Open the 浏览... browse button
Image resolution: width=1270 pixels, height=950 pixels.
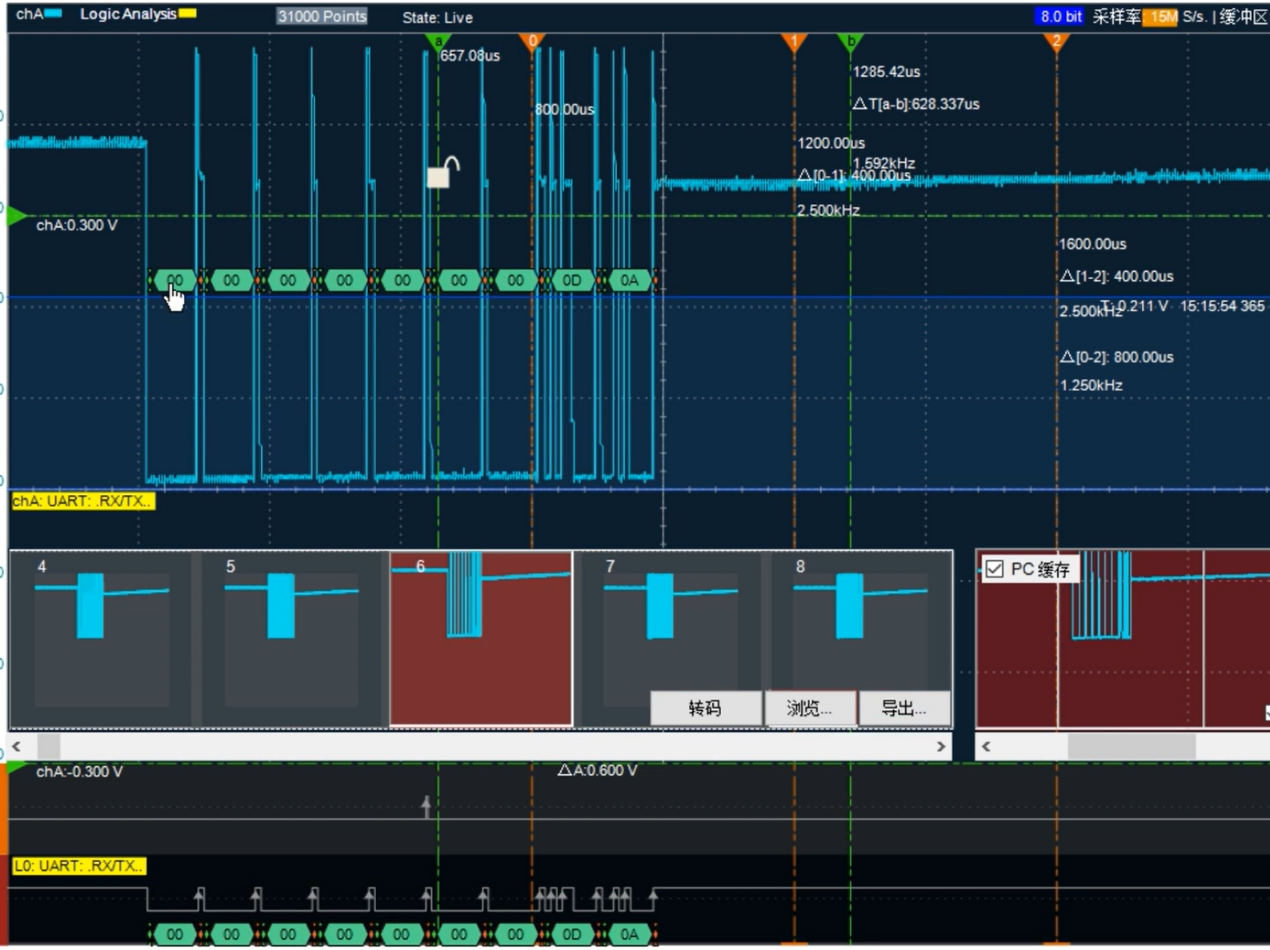click(x=810, y=708)
